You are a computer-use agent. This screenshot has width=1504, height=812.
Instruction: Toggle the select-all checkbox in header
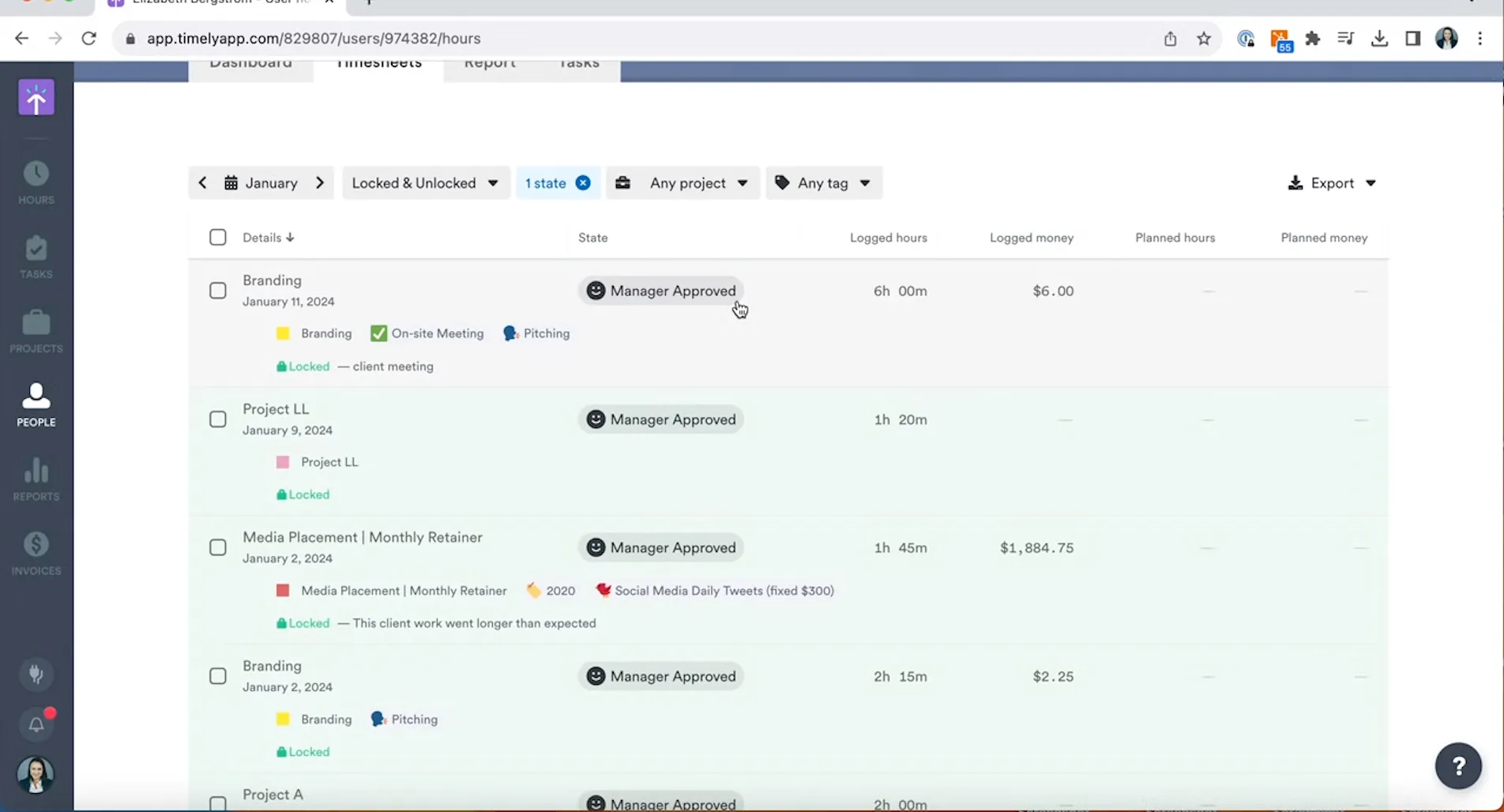click(x=218, y=237)
